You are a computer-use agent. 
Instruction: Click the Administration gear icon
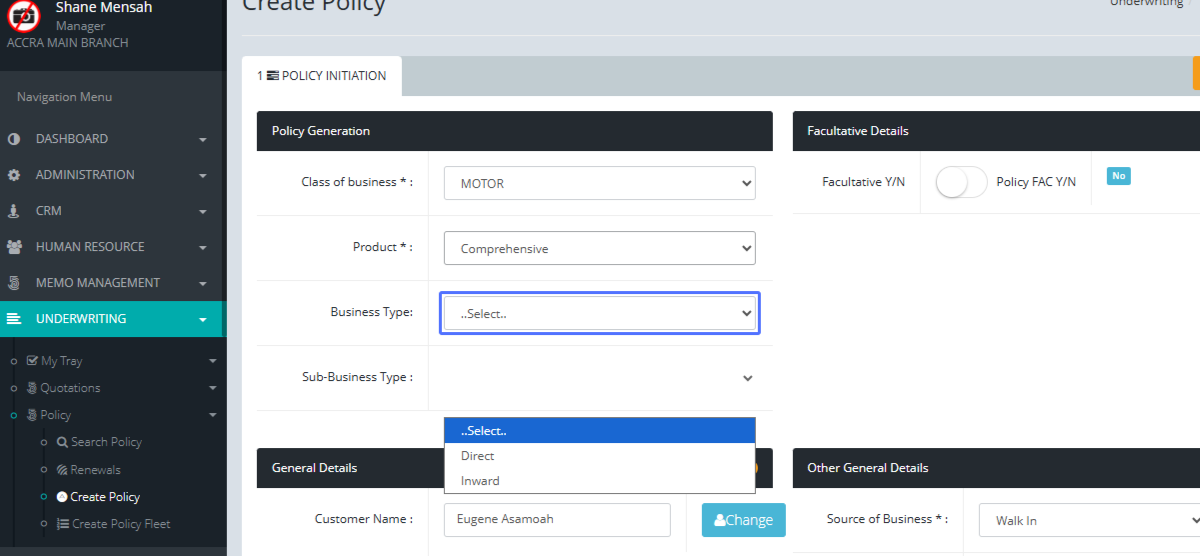[14, 175]
